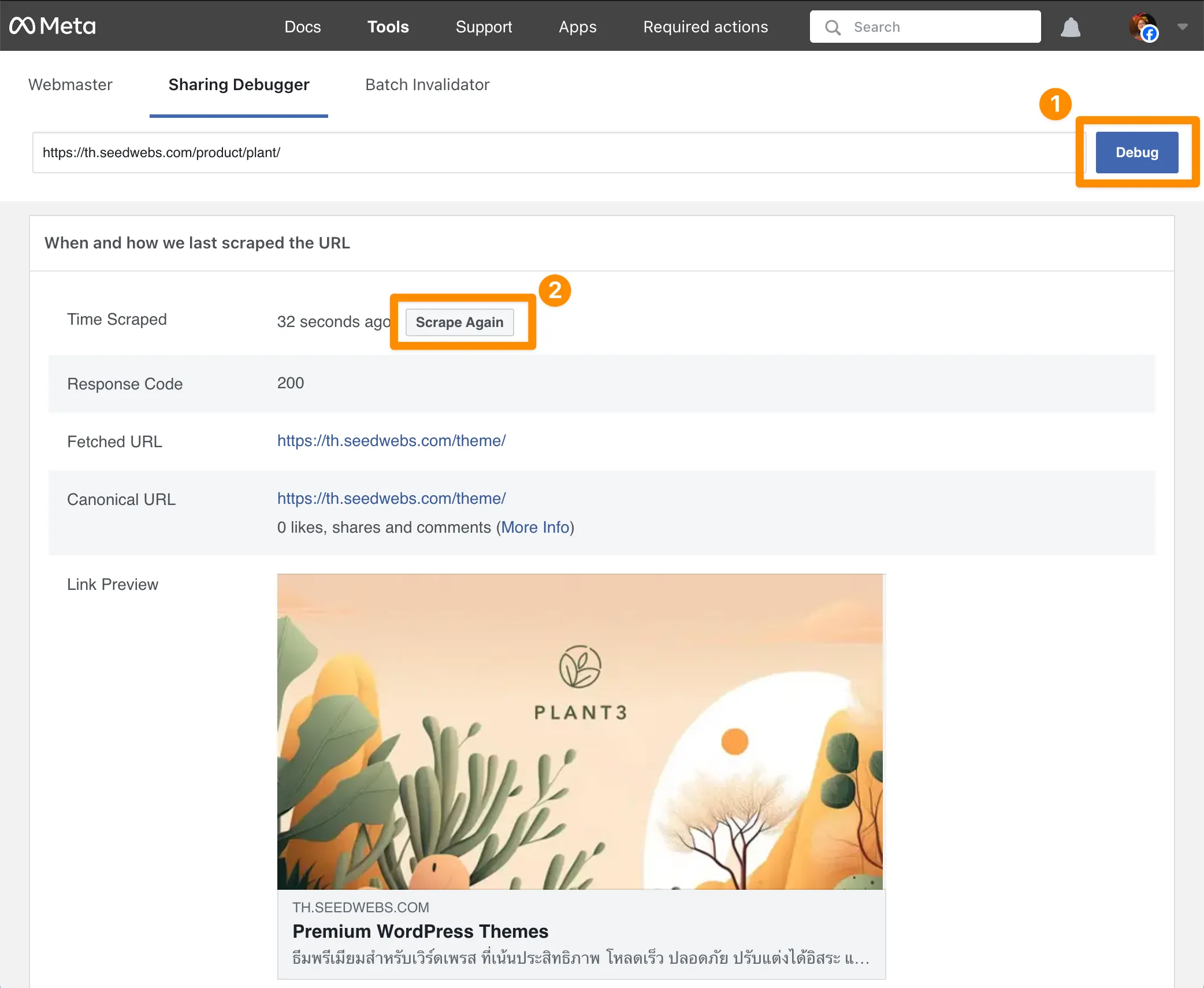Open the Docs menu
Viewport: 1204px width, 988px height.
pyautogui.click(x=302, y=27)
